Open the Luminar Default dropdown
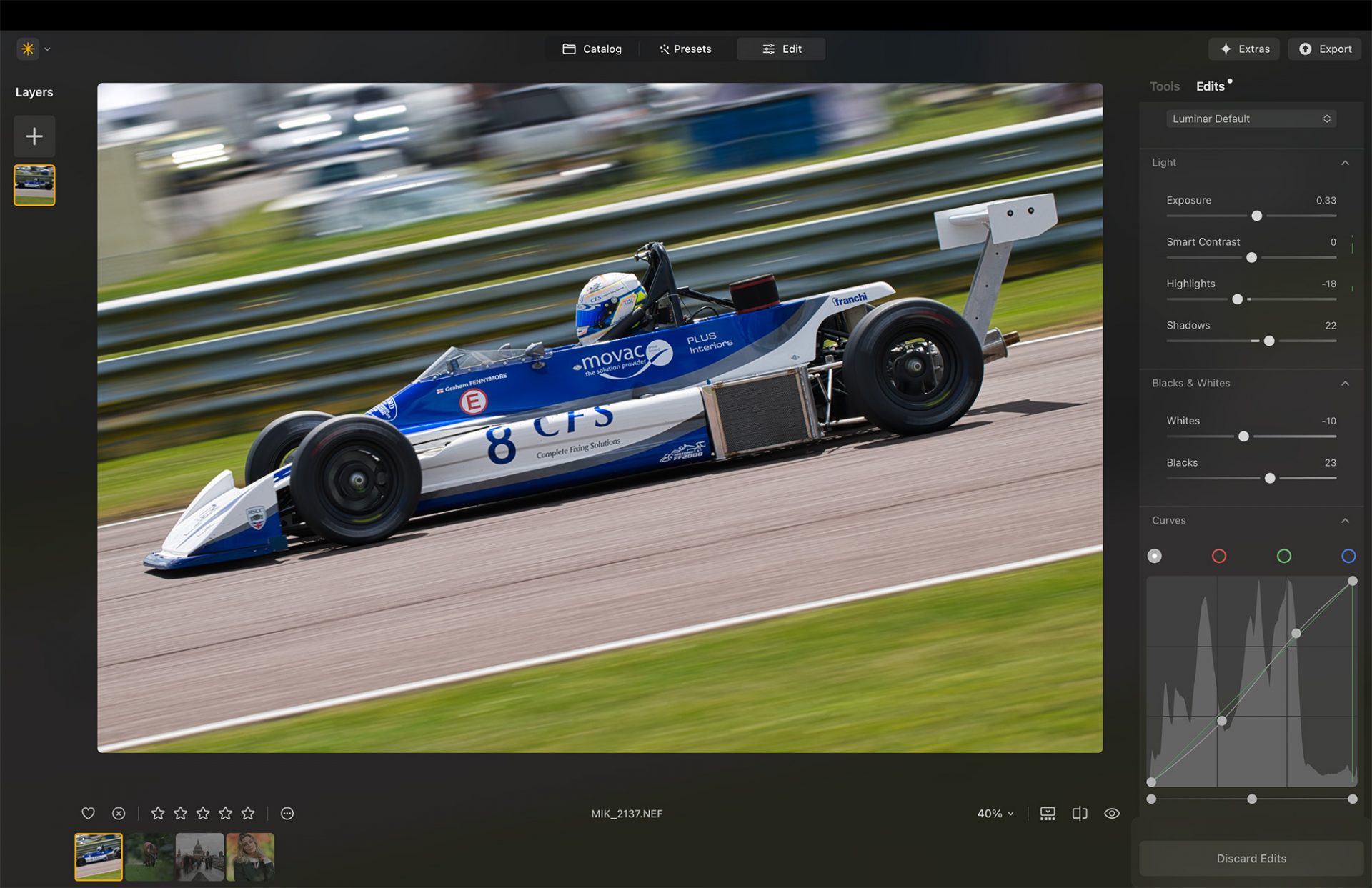Viewport: 1372px width, 888px height. coord(1251,119)
